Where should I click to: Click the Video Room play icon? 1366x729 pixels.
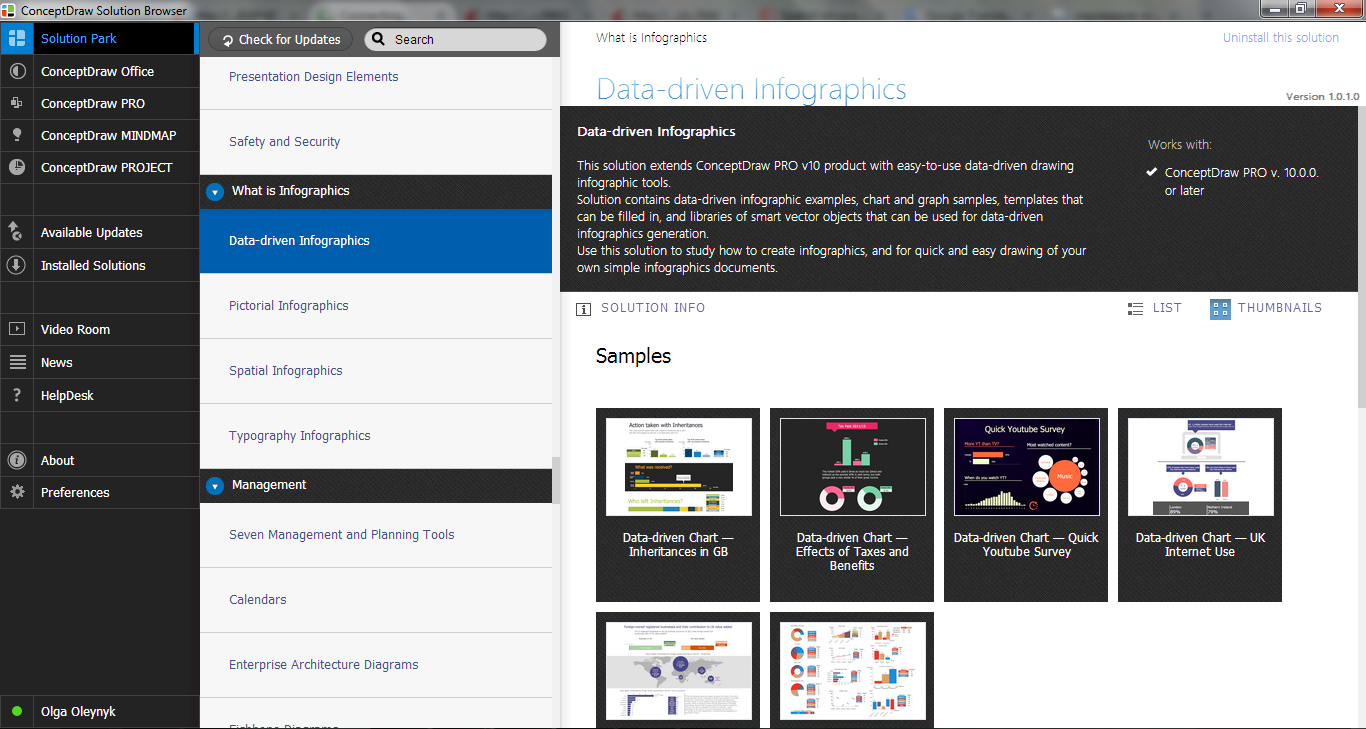(16, 330)
